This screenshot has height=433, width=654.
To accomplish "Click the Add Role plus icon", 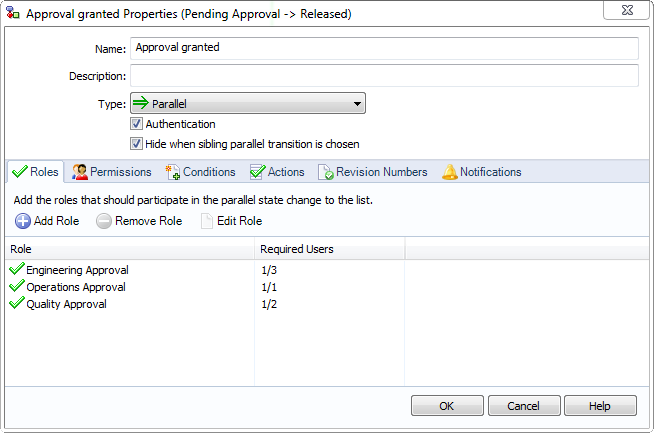I will click(x=23, y=221).
